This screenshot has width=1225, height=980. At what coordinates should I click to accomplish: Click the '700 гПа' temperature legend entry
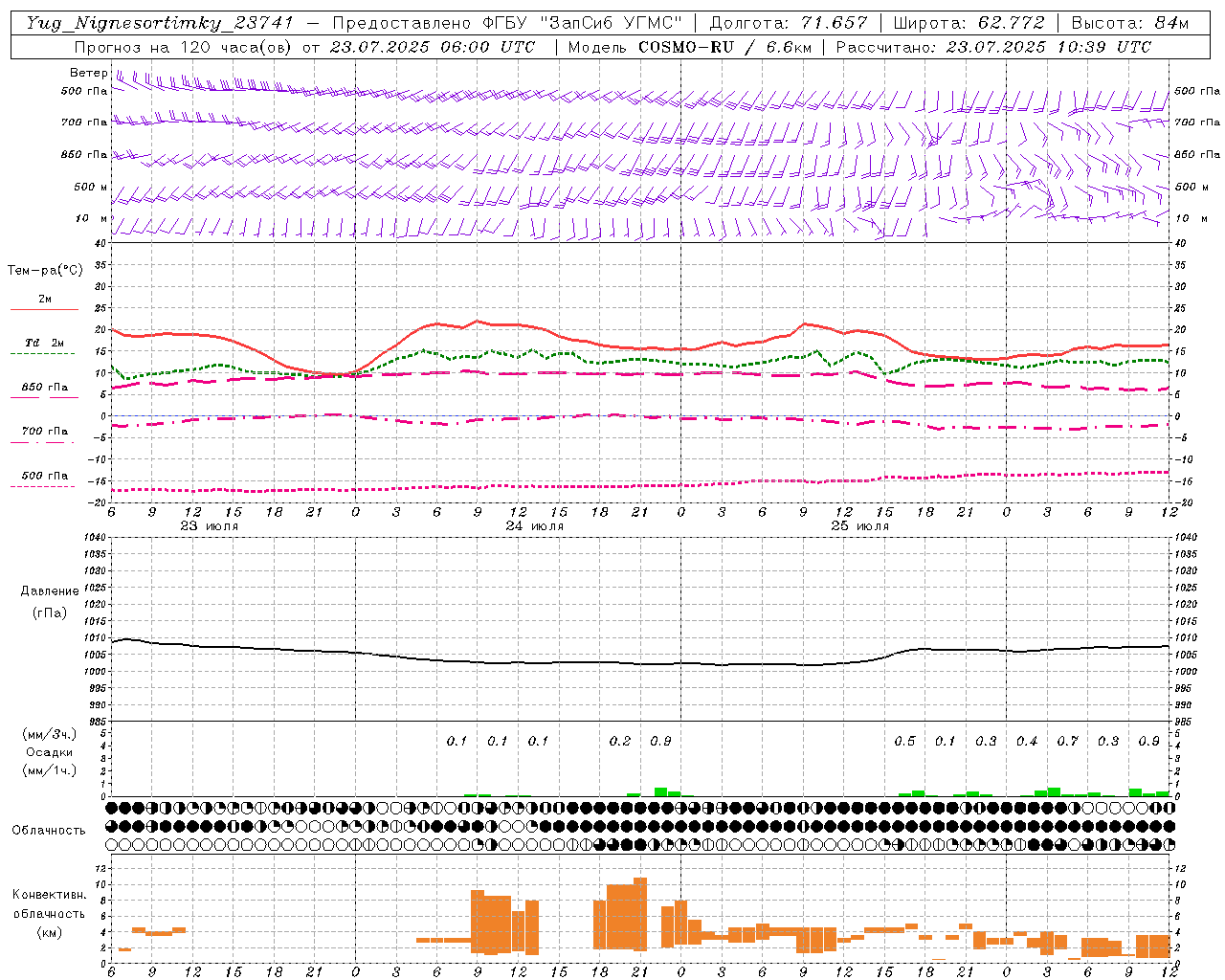tap(45, 432)
